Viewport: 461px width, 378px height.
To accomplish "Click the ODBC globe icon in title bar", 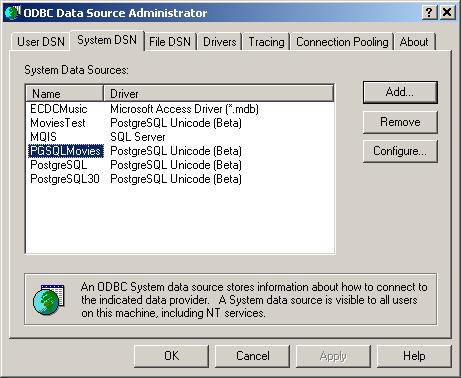I will click(x=13, y=13).
